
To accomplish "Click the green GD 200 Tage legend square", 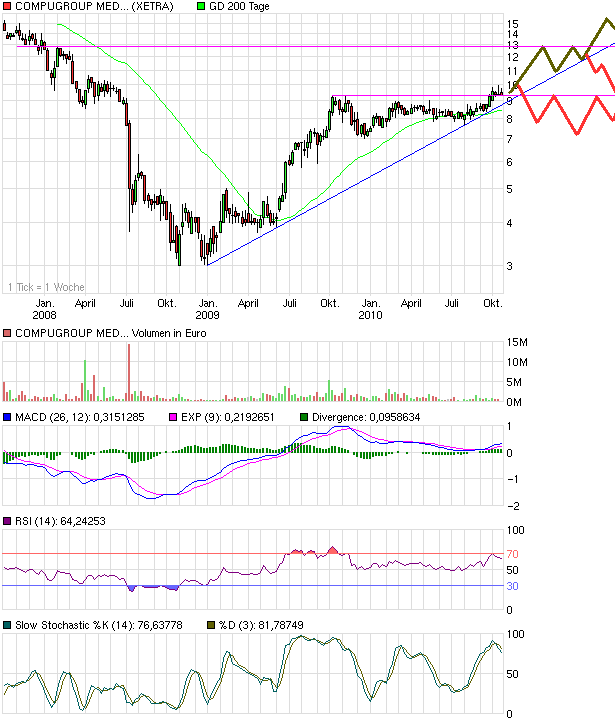I will point(201,7).
